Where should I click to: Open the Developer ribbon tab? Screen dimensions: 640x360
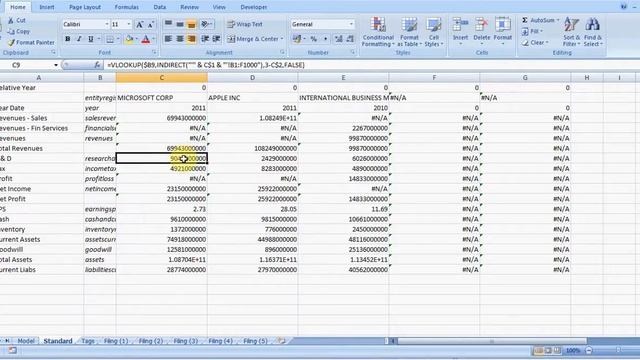coord(253,7)
